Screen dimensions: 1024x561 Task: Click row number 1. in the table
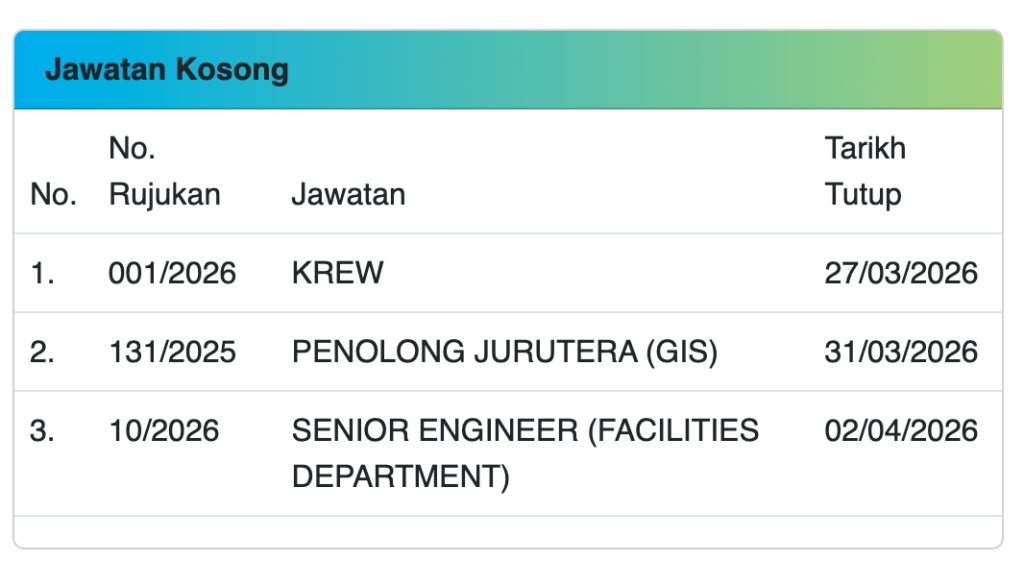(x=43, y=273)
